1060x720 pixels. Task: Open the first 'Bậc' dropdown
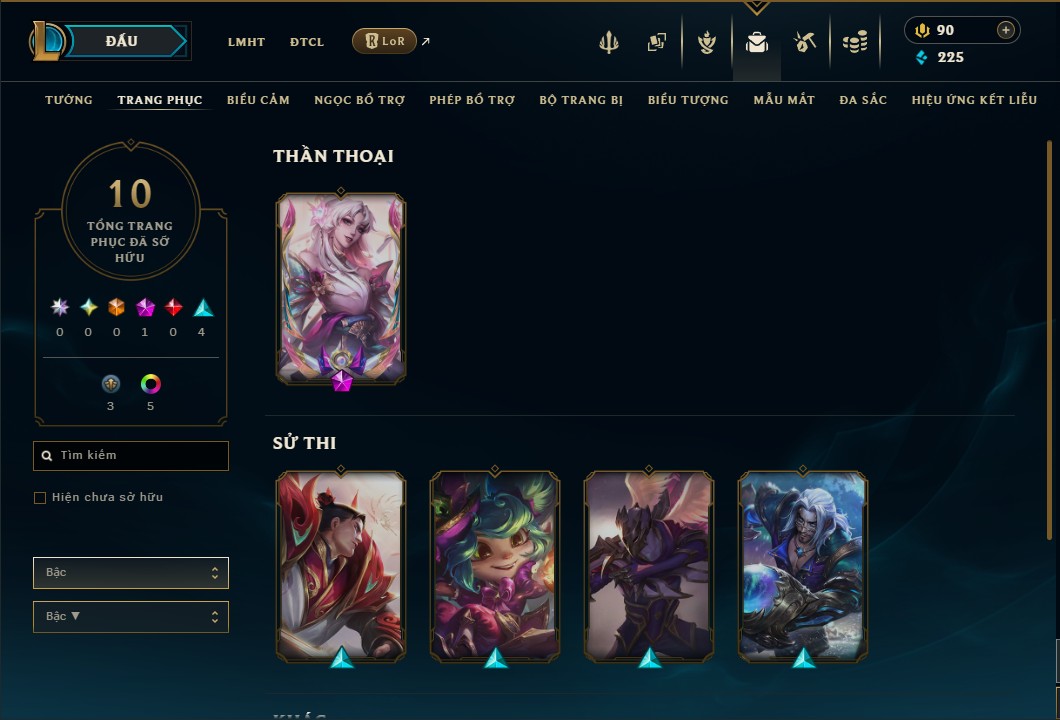point(130,573)
